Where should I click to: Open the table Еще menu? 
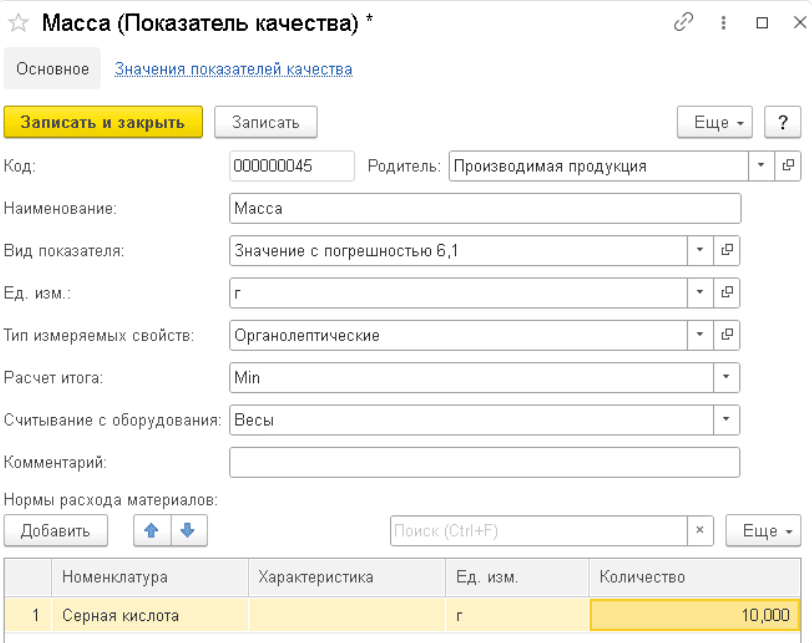[x=763, y=531]
